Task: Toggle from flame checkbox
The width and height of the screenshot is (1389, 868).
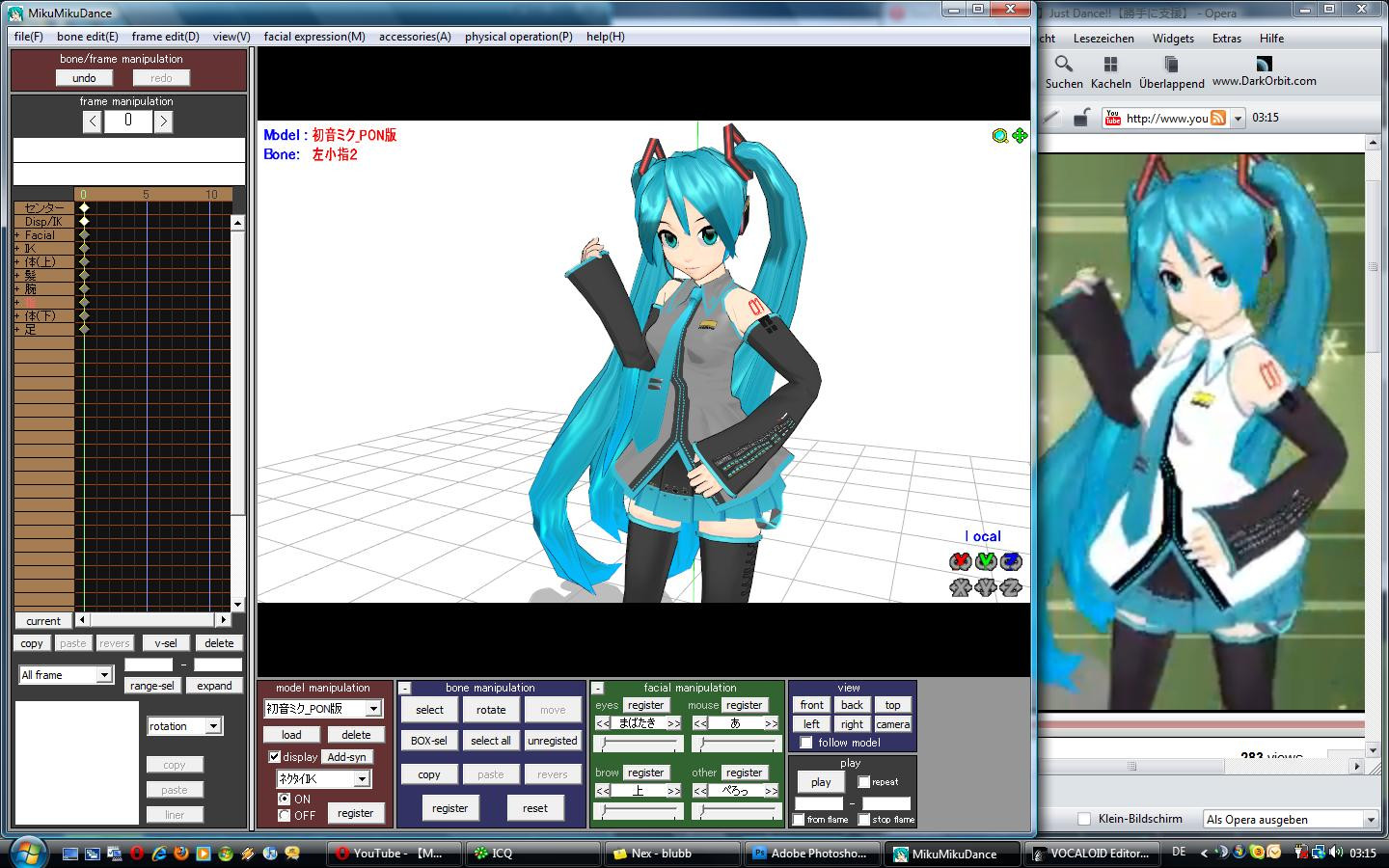Action: [x=799, y=820]
